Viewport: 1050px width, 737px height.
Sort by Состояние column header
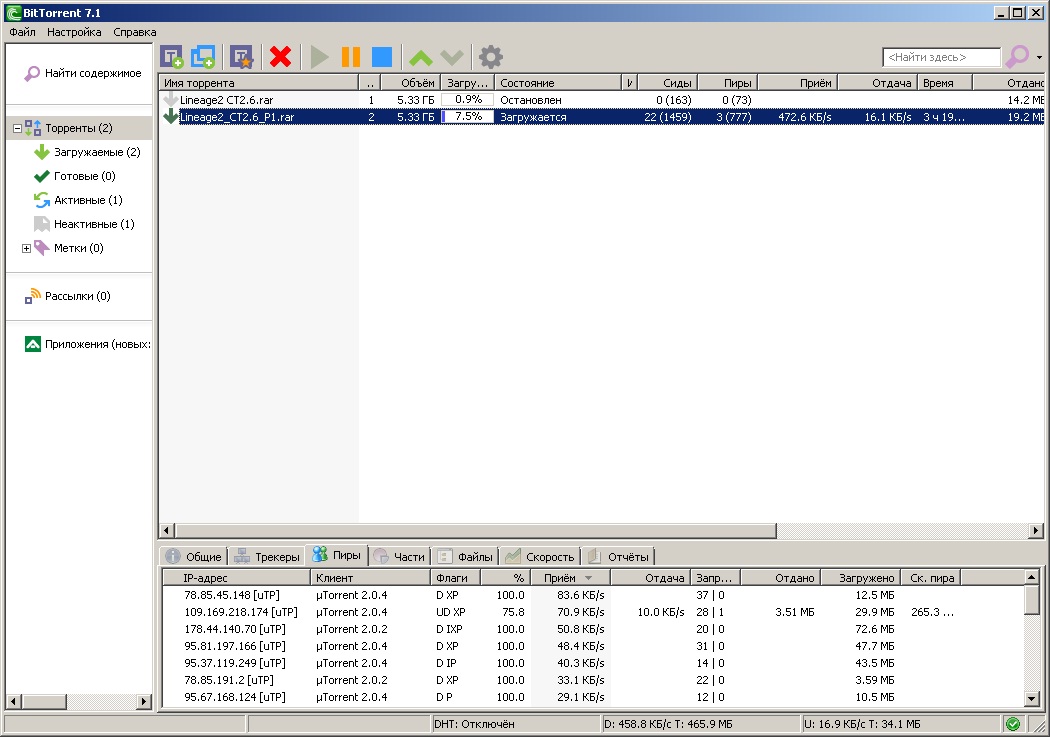[558, 83]
